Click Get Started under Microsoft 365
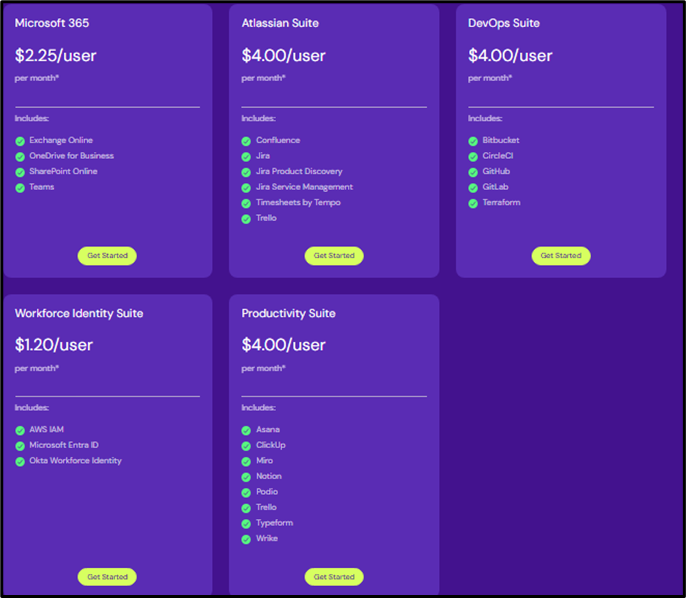 [x=107, y=255]
